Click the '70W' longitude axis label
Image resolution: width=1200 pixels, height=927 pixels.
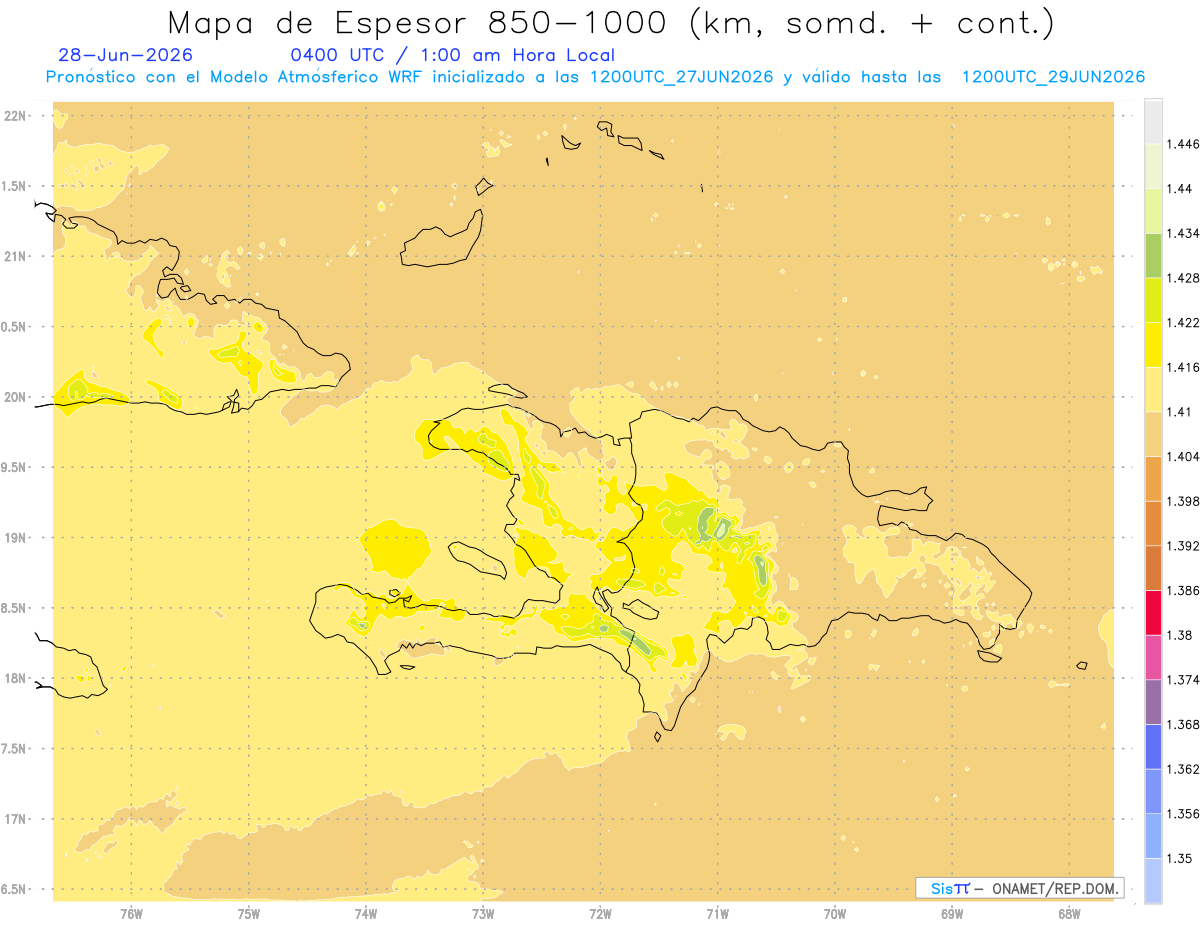tap(835, 913)
